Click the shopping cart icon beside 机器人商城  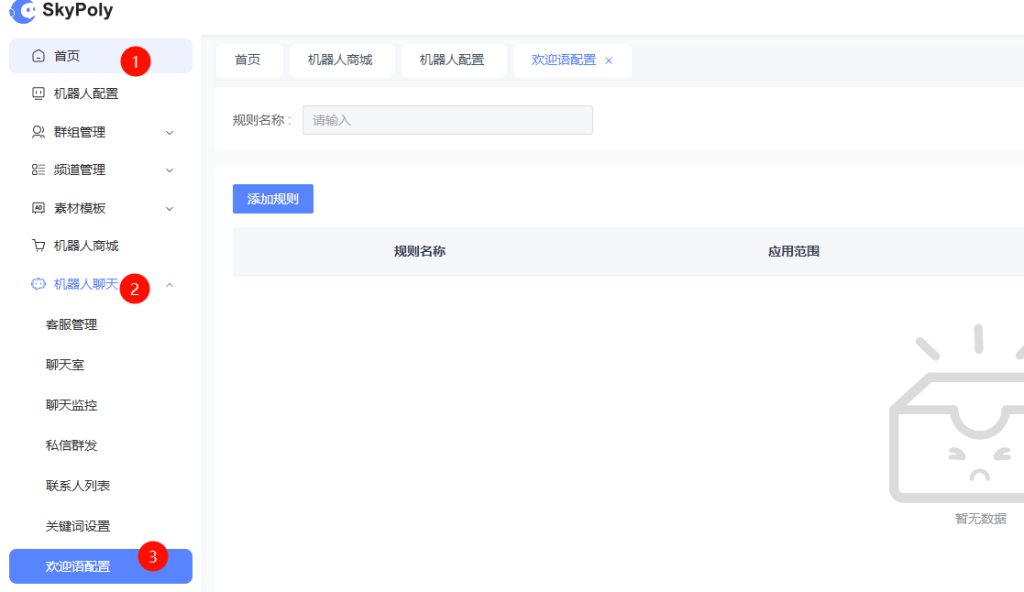pyautogui.click(x=38, y=246)
